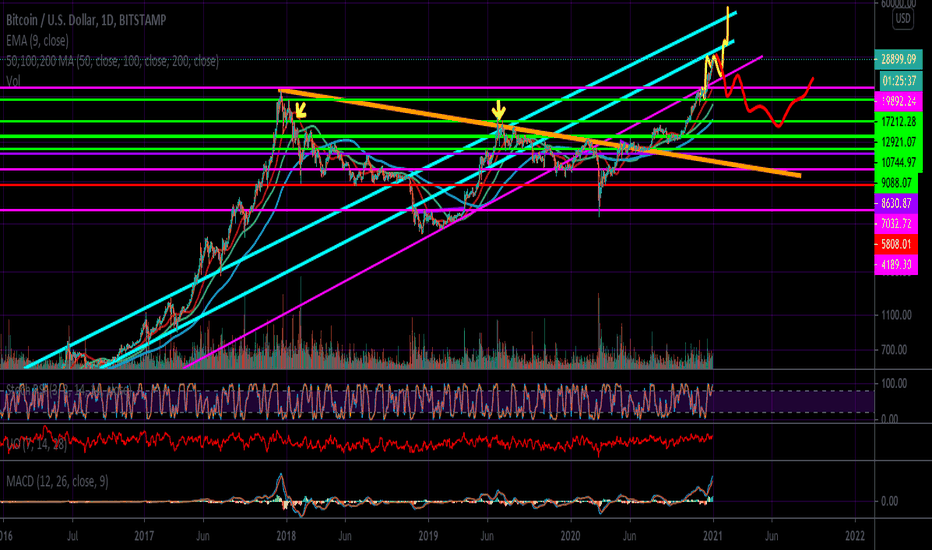
Task: Select the green 12921.07 price label
Action: pyautogui.click(x=898, y=142)
